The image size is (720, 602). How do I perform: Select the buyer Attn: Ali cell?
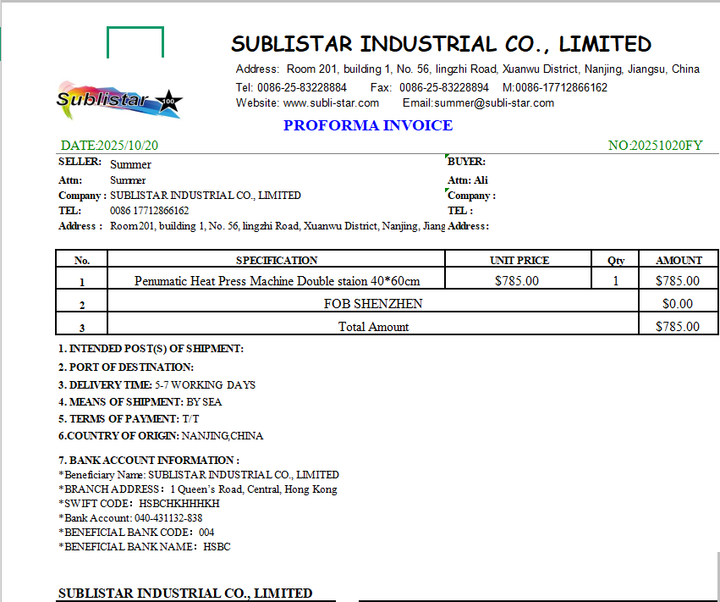(468, 180)
